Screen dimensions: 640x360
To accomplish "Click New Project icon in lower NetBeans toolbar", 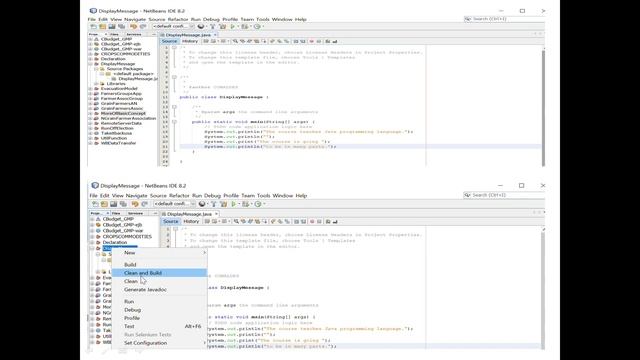I will pos(104,204).
